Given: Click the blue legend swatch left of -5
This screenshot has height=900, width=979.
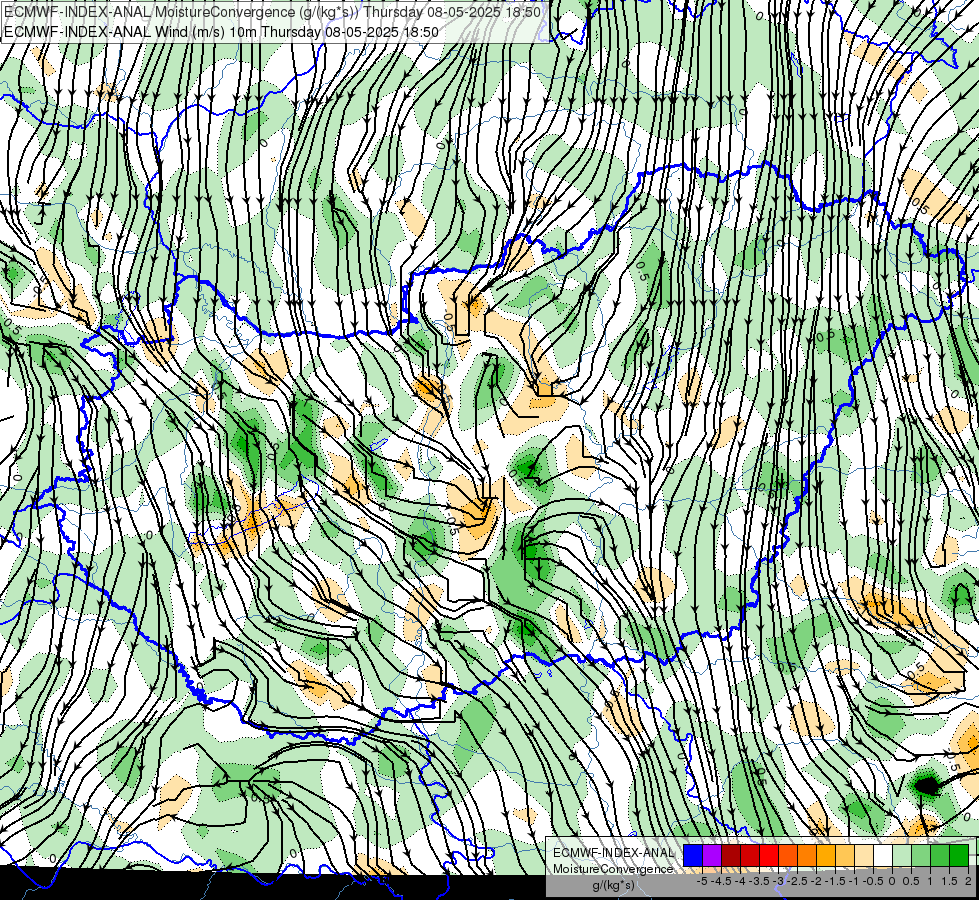Looking at the screenshot, I should pos(693,856).
